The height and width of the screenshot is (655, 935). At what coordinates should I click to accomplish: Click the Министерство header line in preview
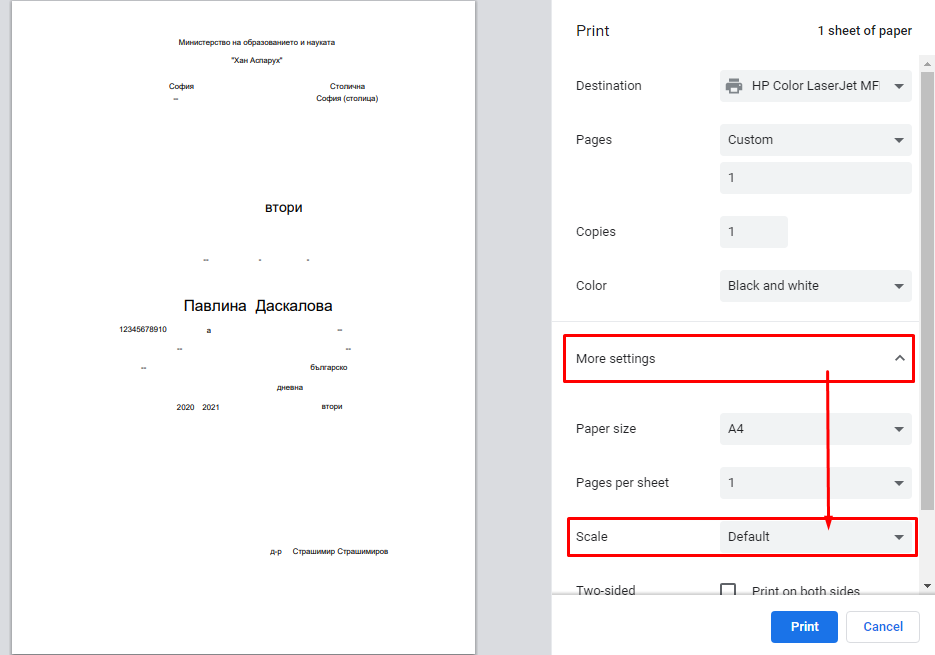(x=256, y=43)
